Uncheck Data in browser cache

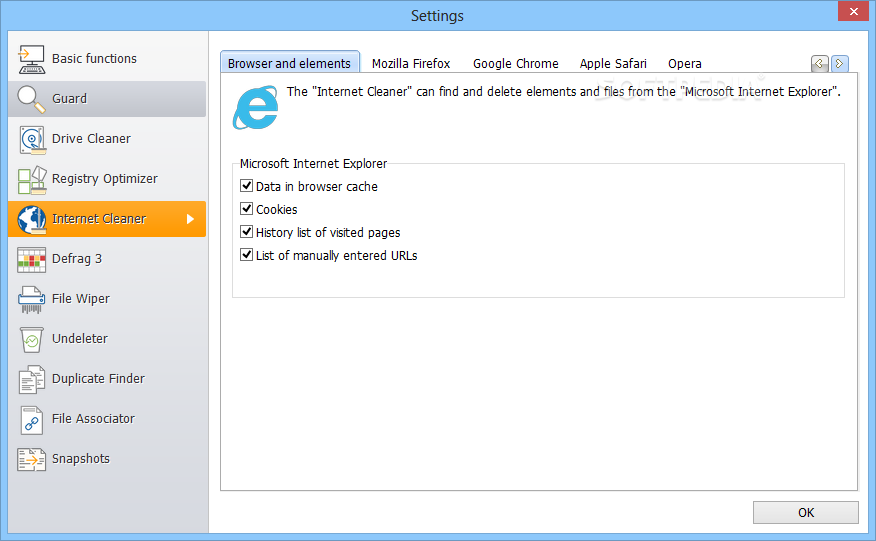click(x=246, y=186)
